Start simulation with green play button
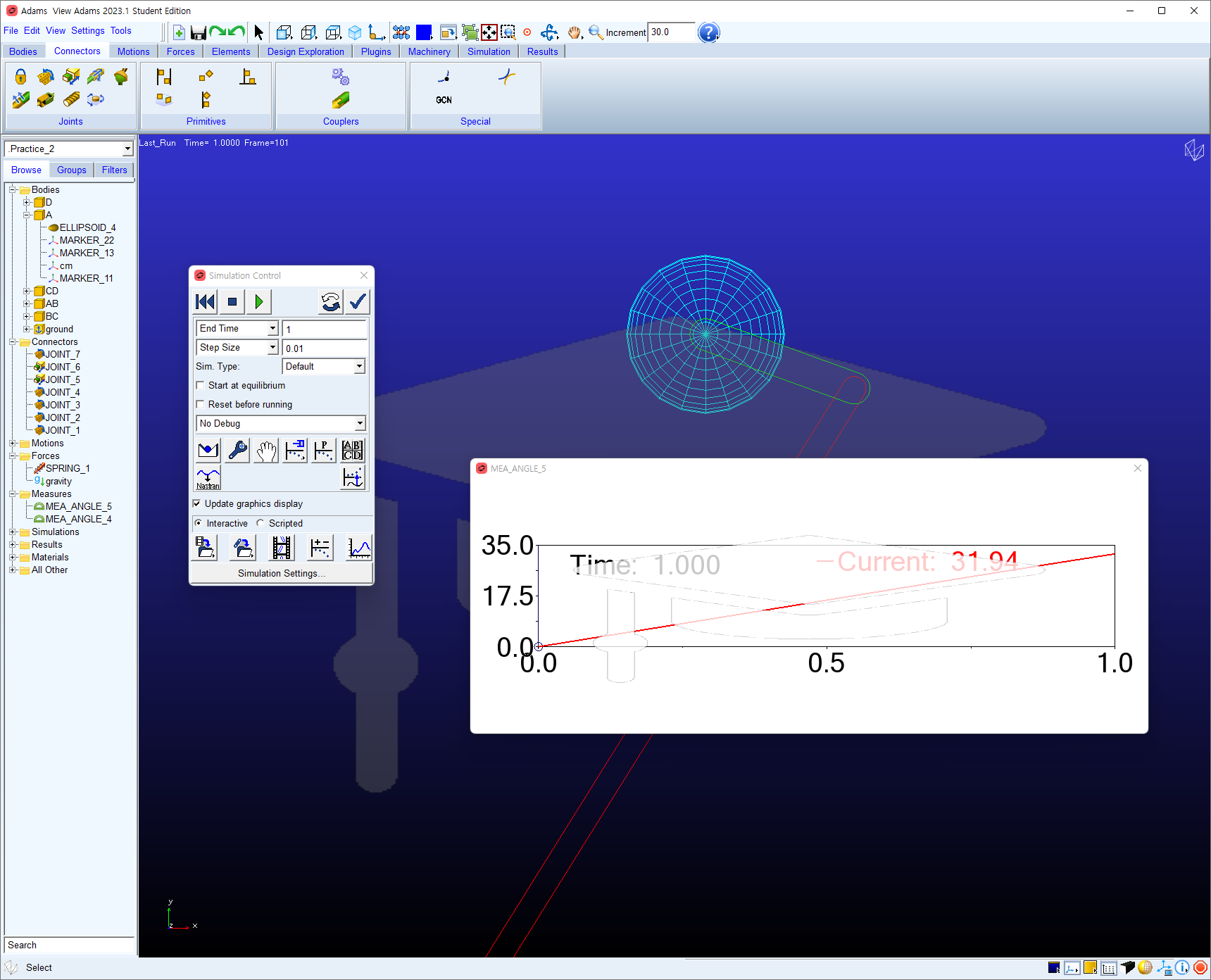 (x=258, y=302)
